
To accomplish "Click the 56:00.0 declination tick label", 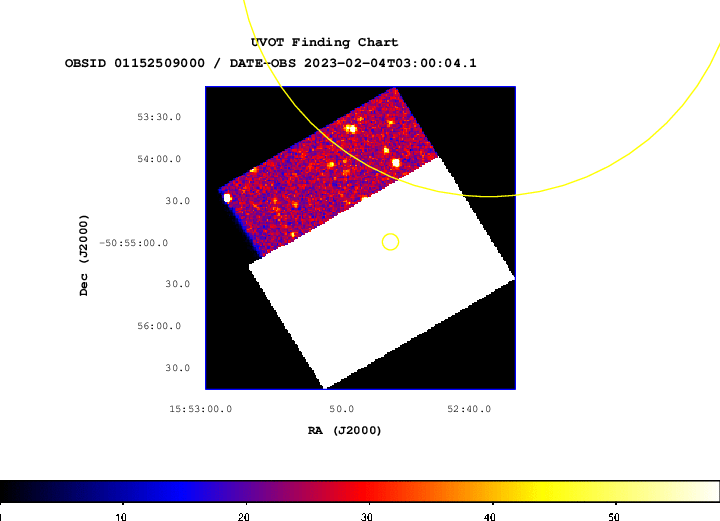I will (159, 326).
